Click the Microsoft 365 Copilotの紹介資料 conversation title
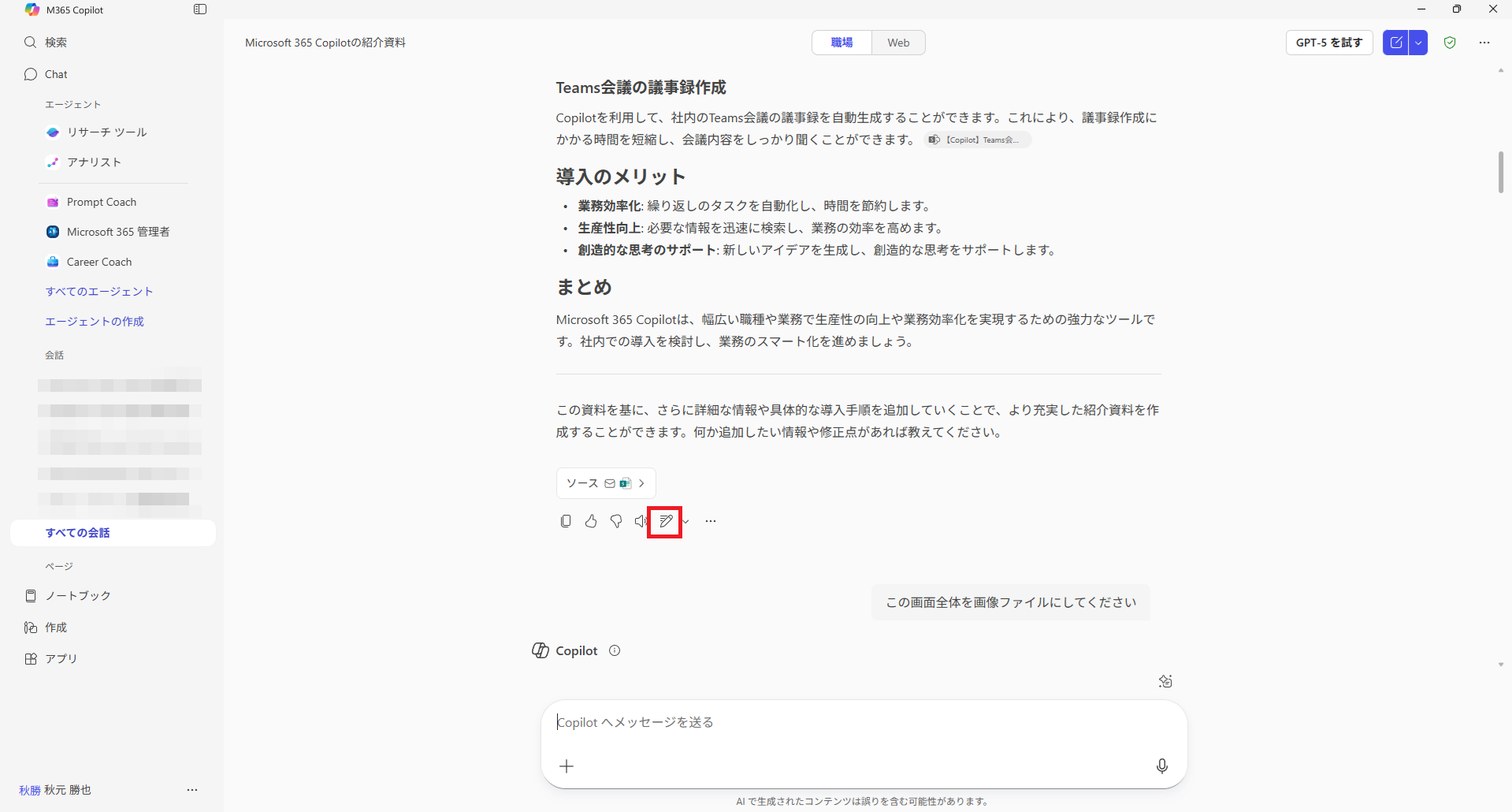Image resolution: width=1512 pixels, height=812 pixels. tap(325, 43)
